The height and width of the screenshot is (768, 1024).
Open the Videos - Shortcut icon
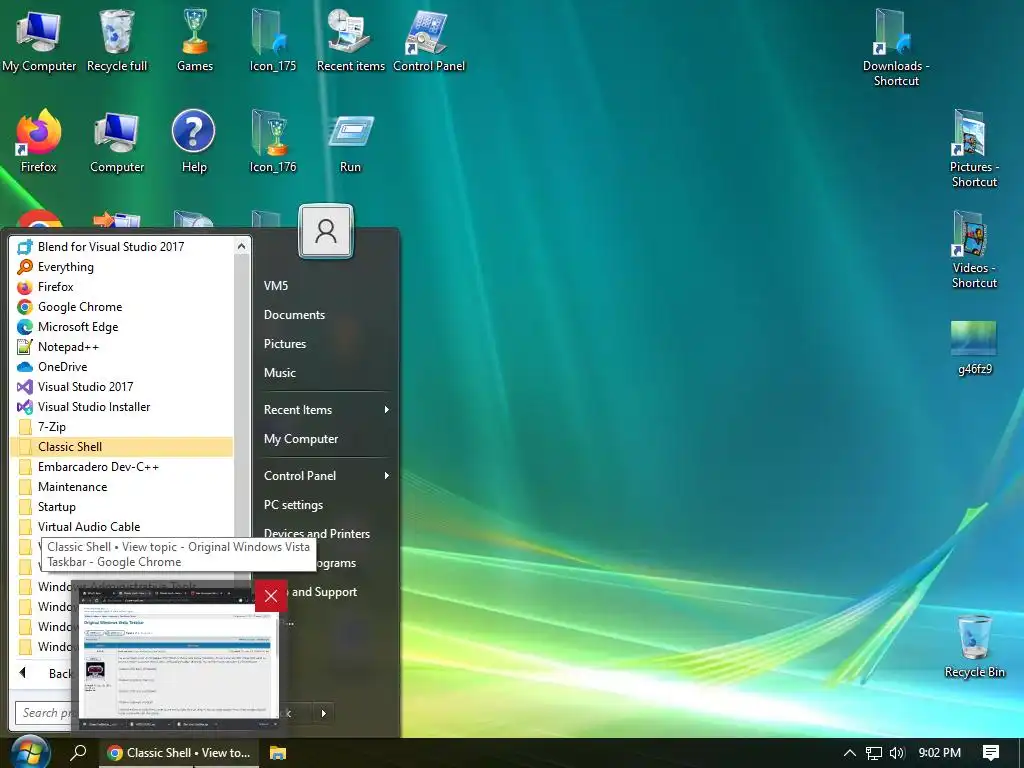click(x=974, y=251)
